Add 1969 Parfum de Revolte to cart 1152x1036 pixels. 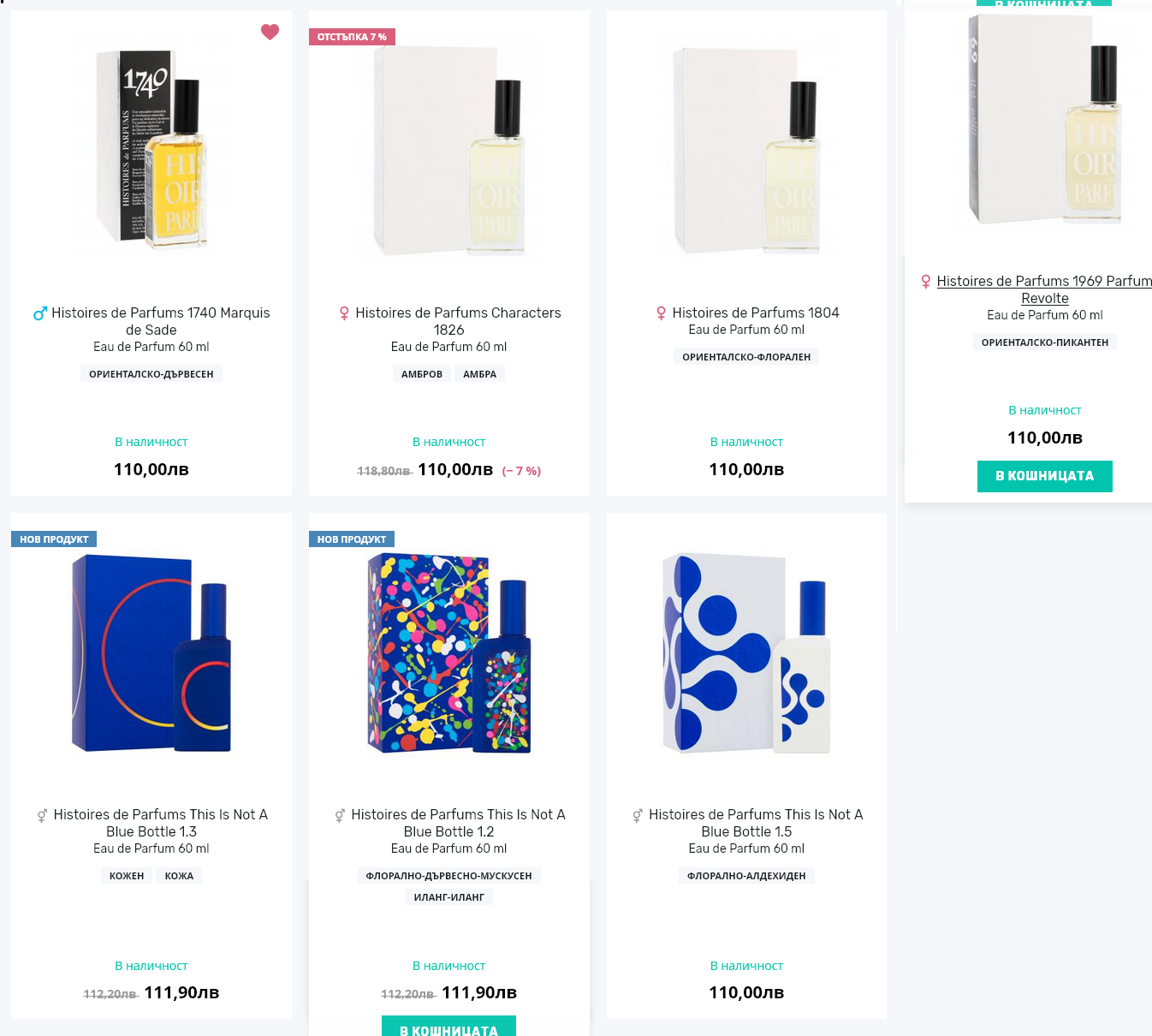[x=1044, y=476]
